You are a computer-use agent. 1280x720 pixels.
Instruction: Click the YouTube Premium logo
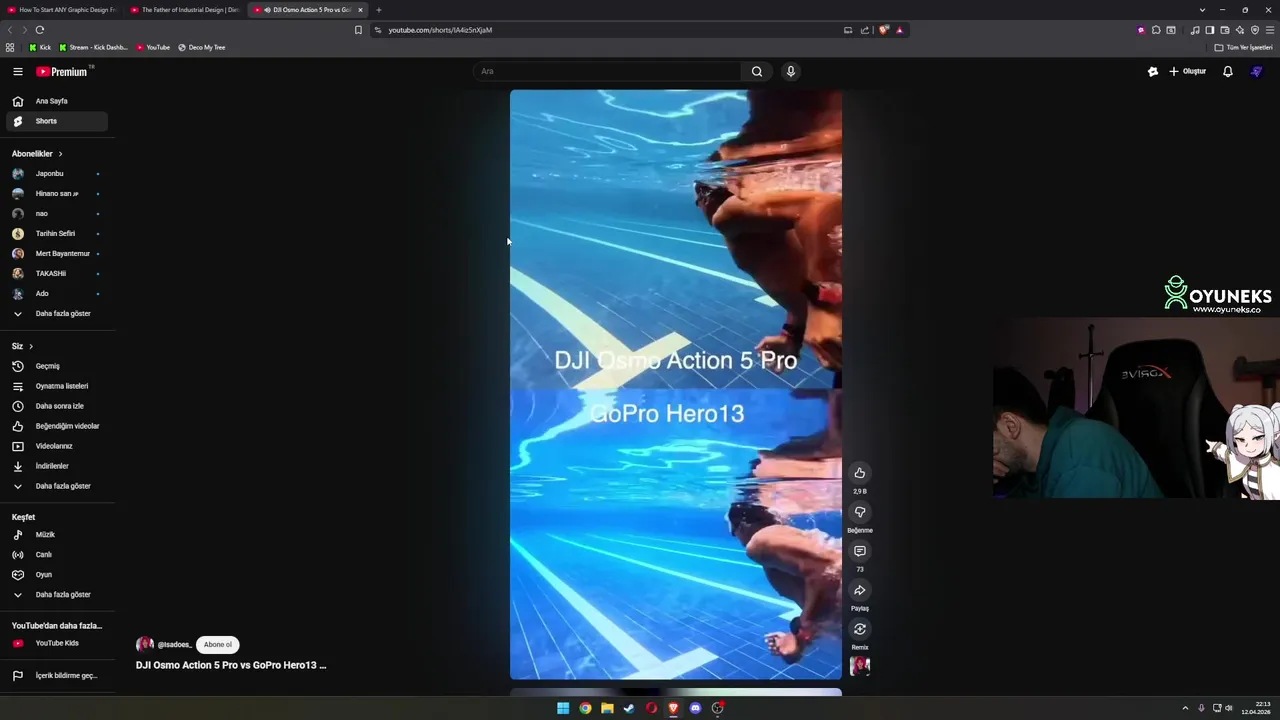coord(64,71)
